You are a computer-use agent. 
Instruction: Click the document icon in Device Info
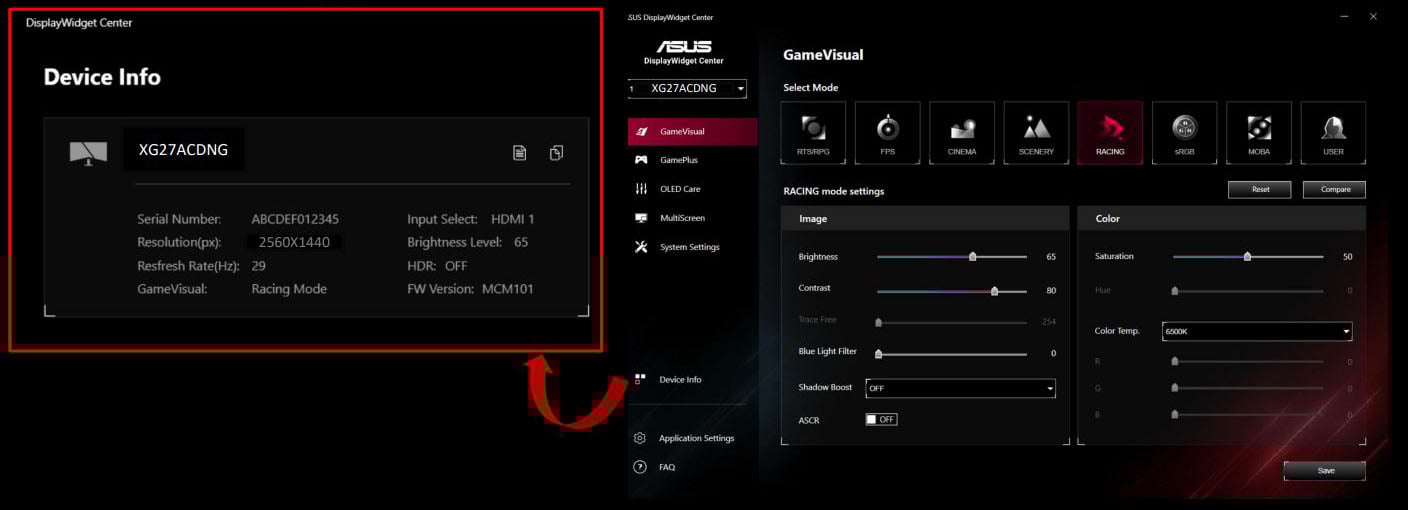pos(519,153)
